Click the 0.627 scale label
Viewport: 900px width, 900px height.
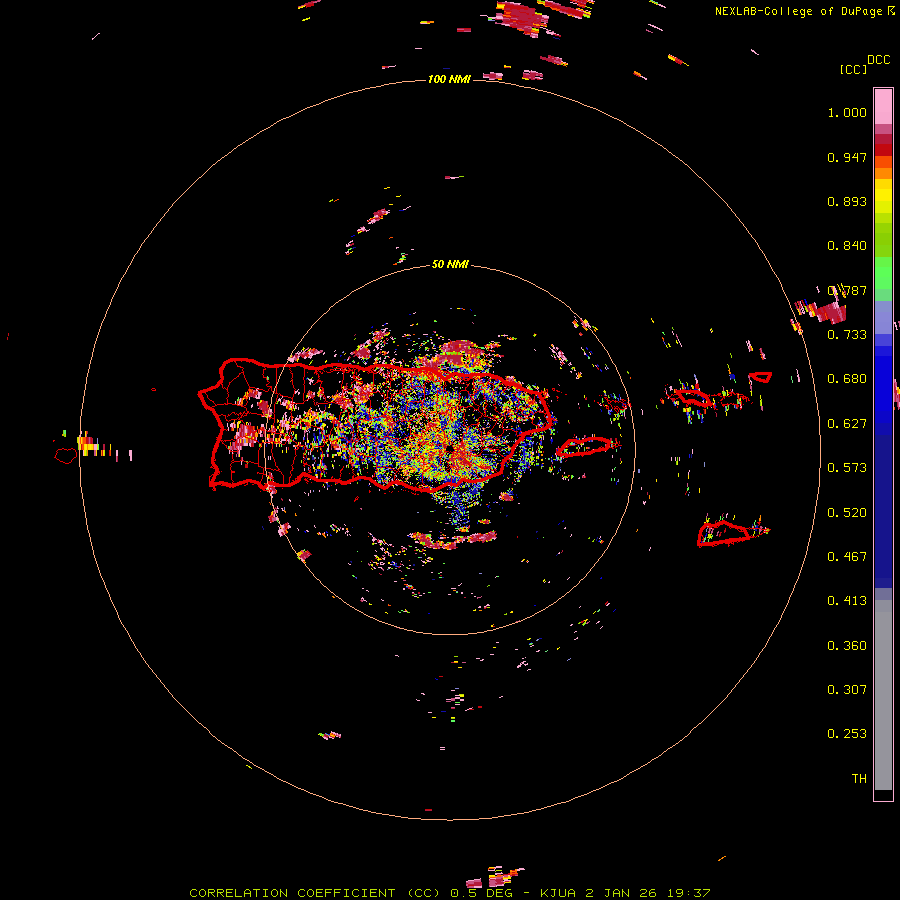click(x=847, y=424)
